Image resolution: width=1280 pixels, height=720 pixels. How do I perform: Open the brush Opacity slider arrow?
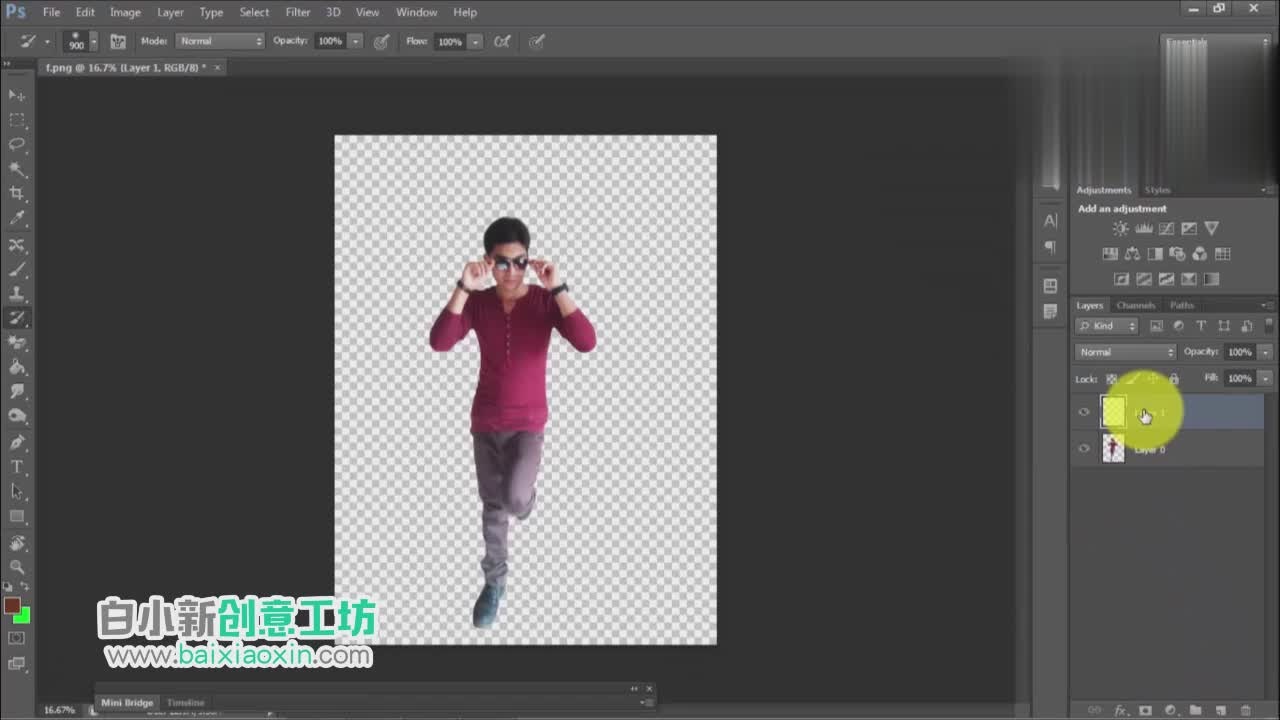click(x=355, y=41)
